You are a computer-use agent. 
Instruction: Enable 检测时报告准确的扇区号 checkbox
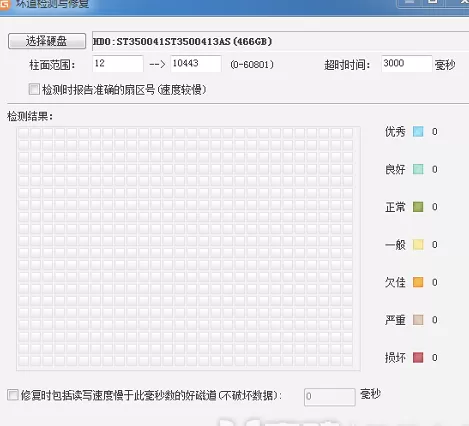click(x=34, y=89)
